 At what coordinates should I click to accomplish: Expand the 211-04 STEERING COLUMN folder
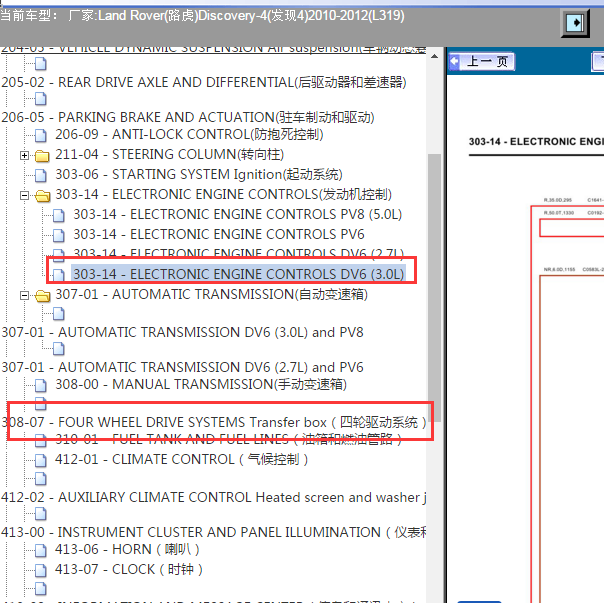pyautogui.click(x=24, y=155)
